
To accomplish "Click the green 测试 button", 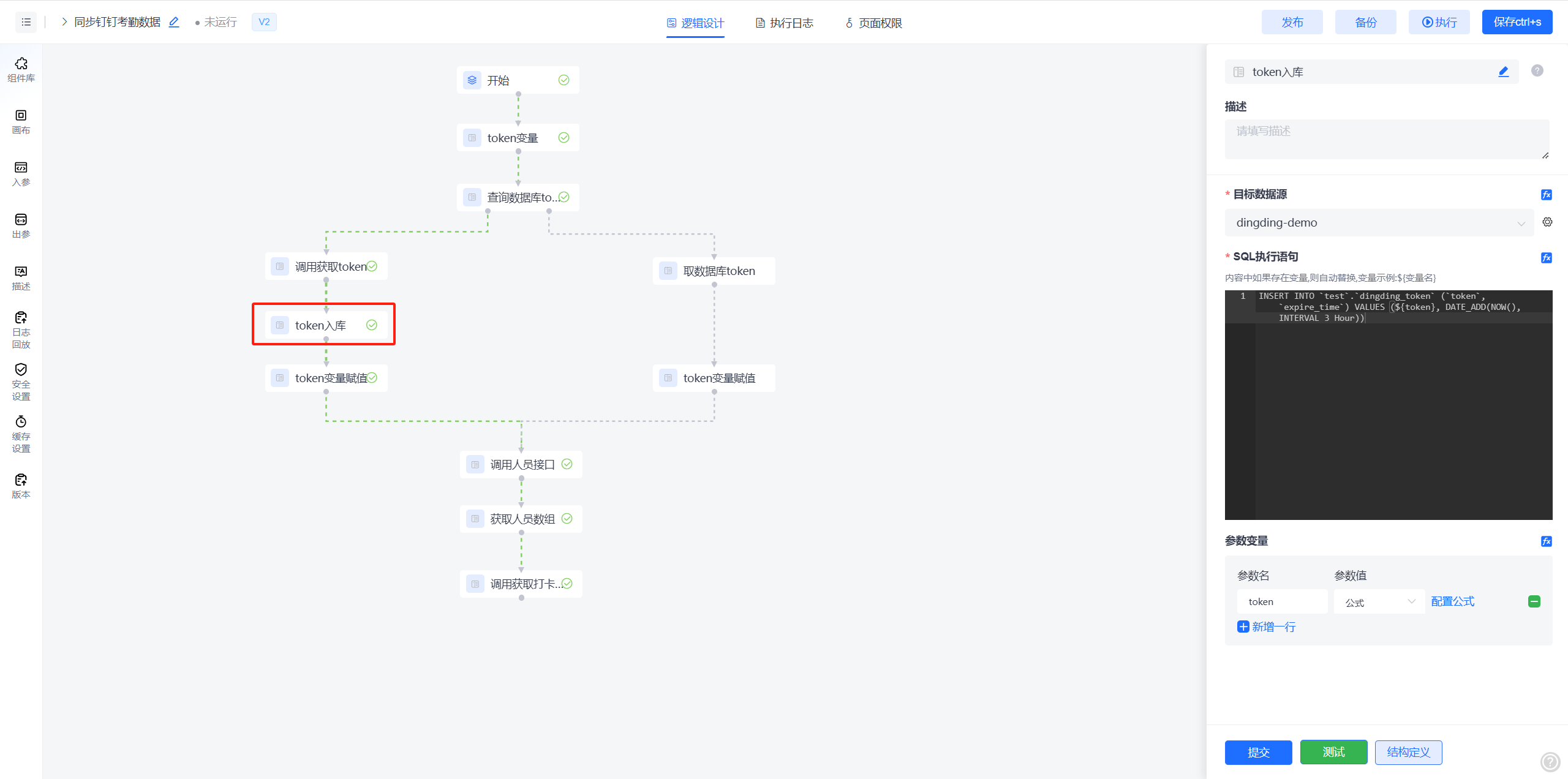I will 1333,752.
